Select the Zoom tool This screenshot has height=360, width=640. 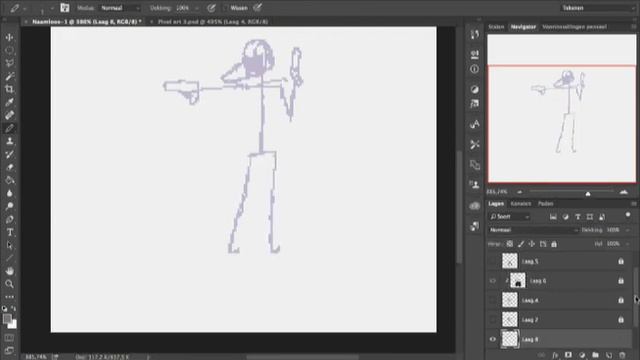coord(9,284)
